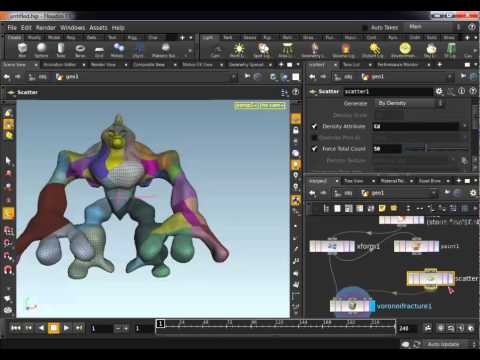Open the Assets menu

(x=98, y=28)
